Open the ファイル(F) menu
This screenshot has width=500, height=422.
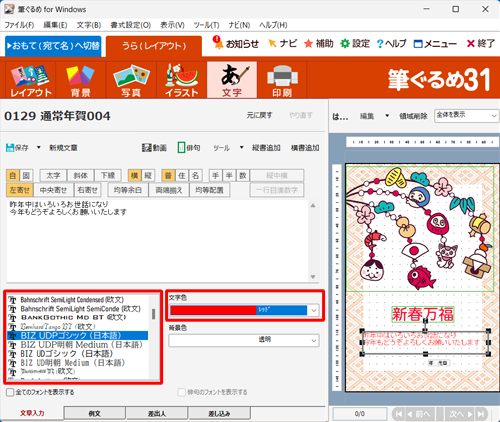19,25
